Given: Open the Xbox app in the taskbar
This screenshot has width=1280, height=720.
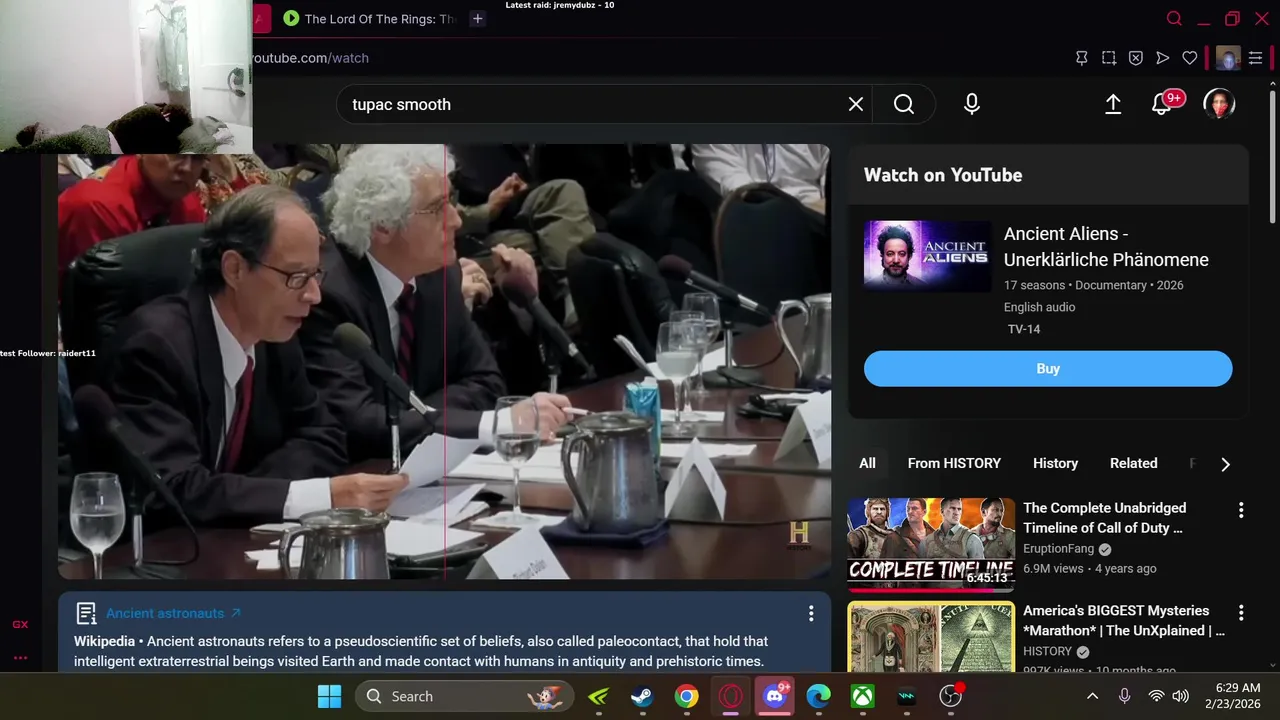Looking at the screenshot, I should (862, 696).
